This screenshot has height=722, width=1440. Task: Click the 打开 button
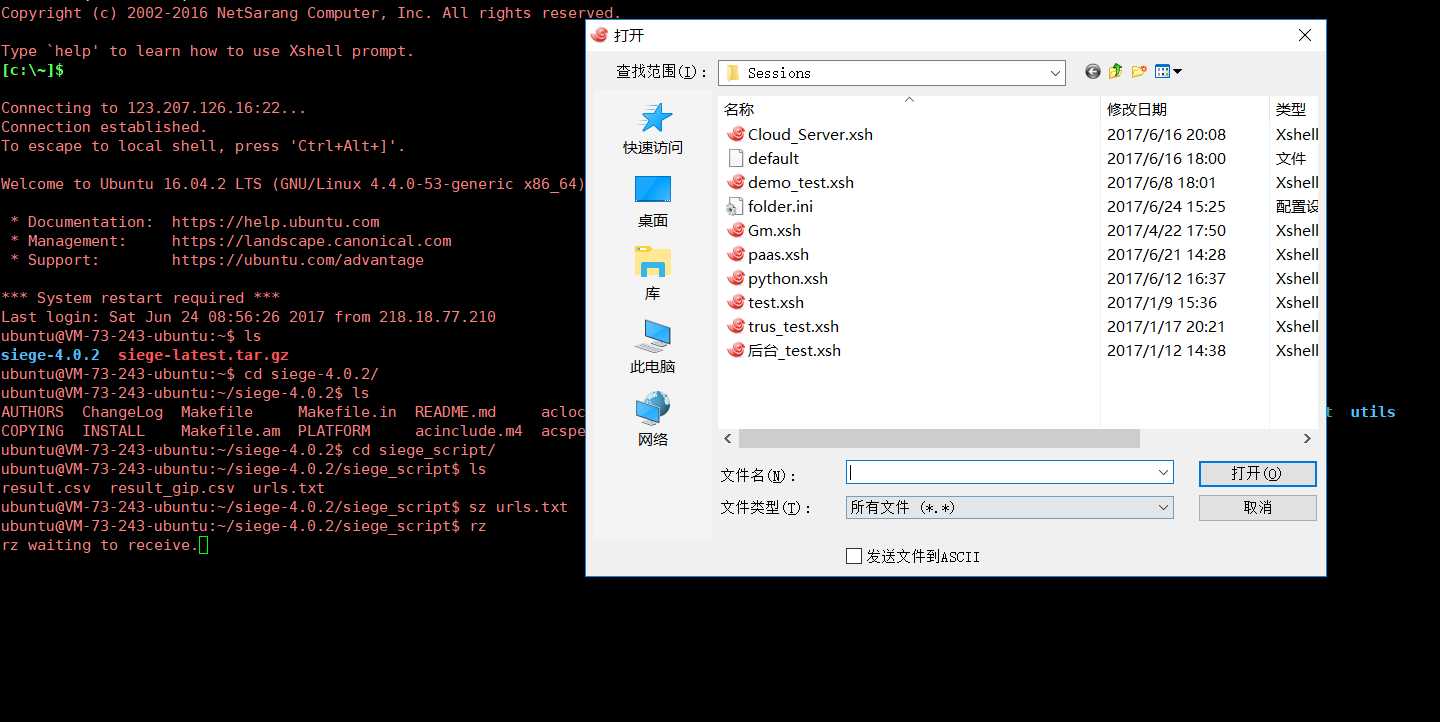[x=1257, y=473]
